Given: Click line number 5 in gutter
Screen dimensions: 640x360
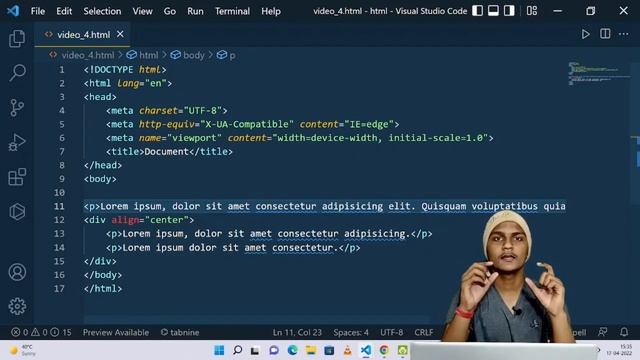Looking at the screenshot, I should 62,124.
